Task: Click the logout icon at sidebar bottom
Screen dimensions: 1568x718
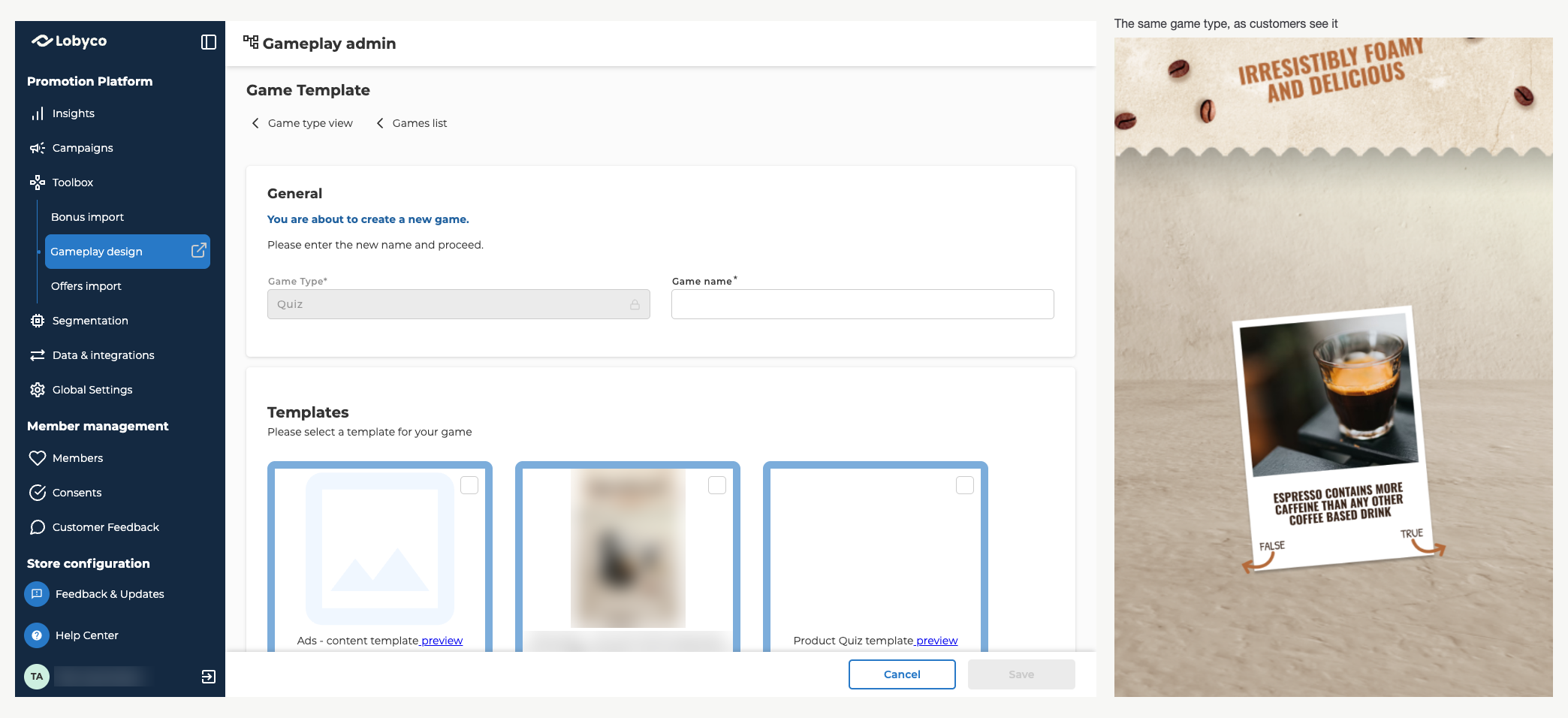Action: [x=209, y=677]
